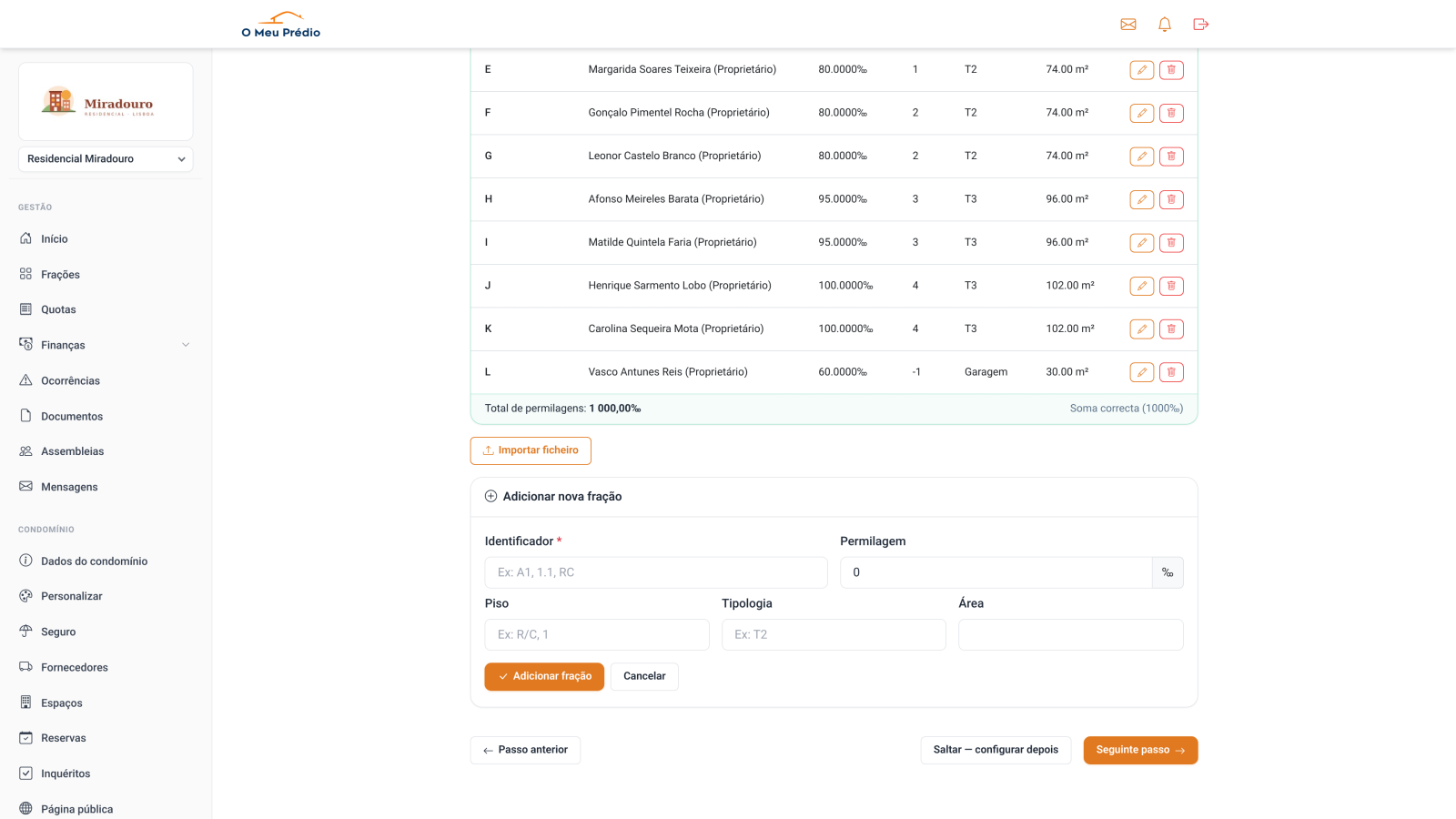
Task: Delete fraction G using trash icon
Action: click(1171, 157)
